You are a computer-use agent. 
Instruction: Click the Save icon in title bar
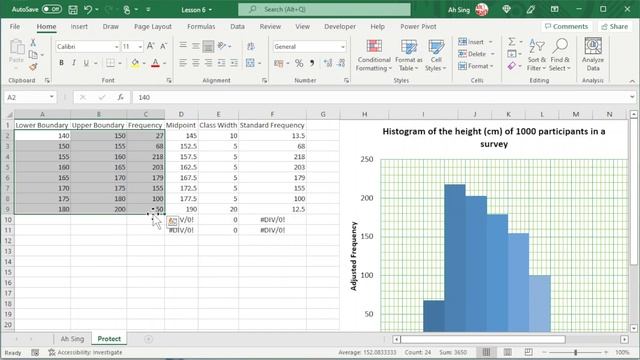pos(73,9)
